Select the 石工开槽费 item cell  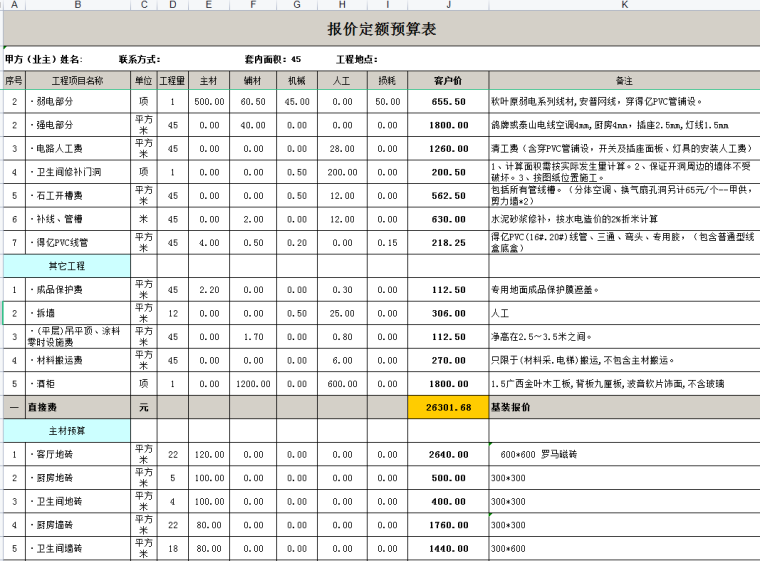pos(78,195)
